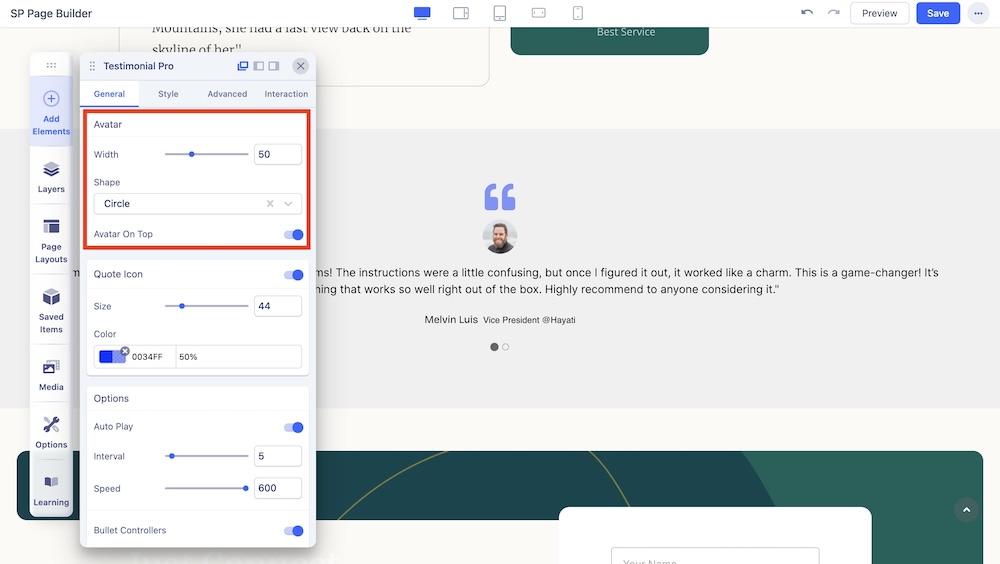Open the Media library icon

click(51, 373)
